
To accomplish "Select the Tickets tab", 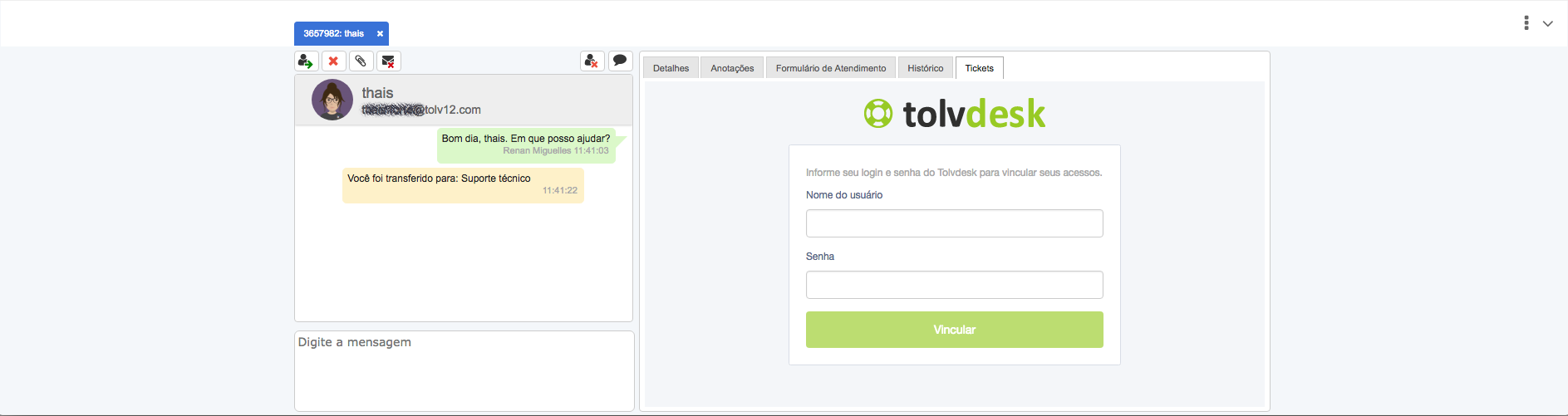I will pyautogui.click(x=979, y=68).
